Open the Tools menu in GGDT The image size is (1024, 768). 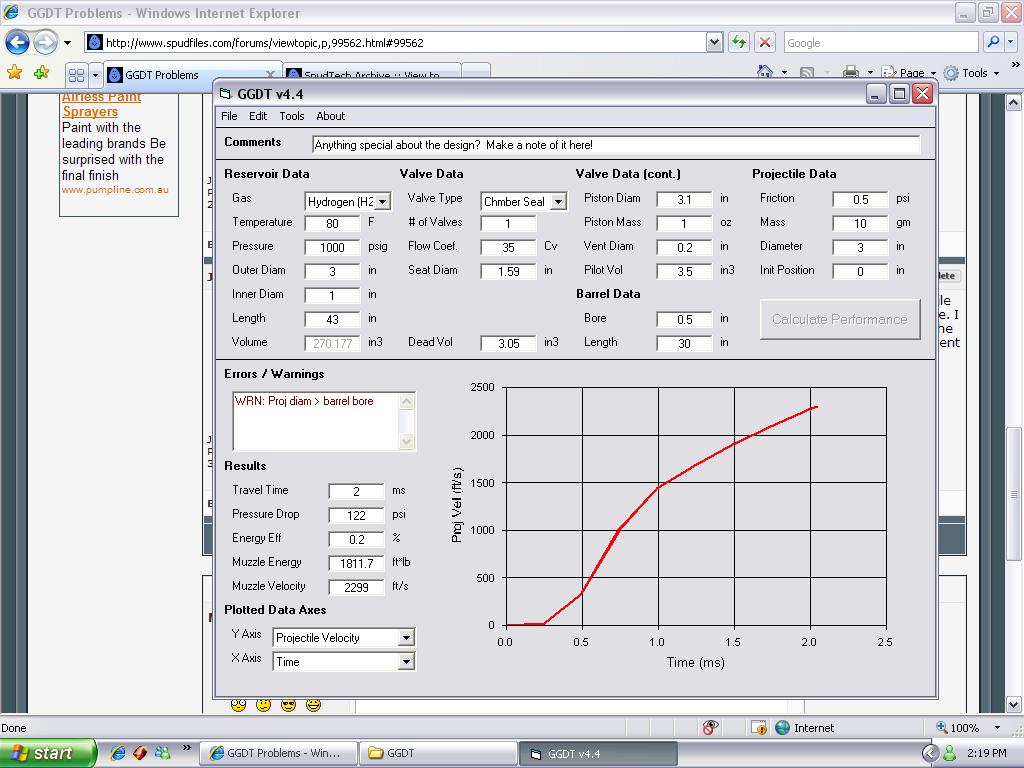[291, 116]
